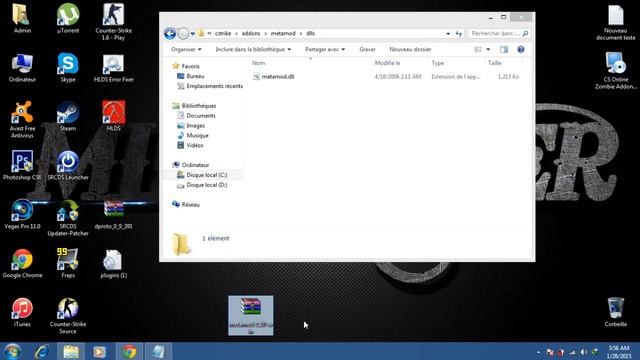The image size is (640, 360).
Task: Click the Rechercher search field
Action: coord(499,33)
